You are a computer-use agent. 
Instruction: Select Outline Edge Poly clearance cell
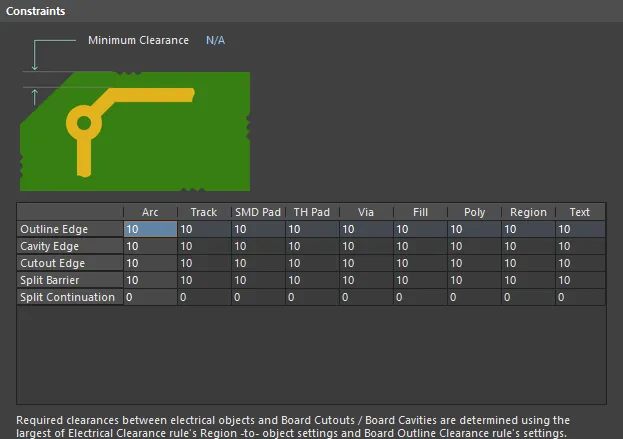coord(474,229)
